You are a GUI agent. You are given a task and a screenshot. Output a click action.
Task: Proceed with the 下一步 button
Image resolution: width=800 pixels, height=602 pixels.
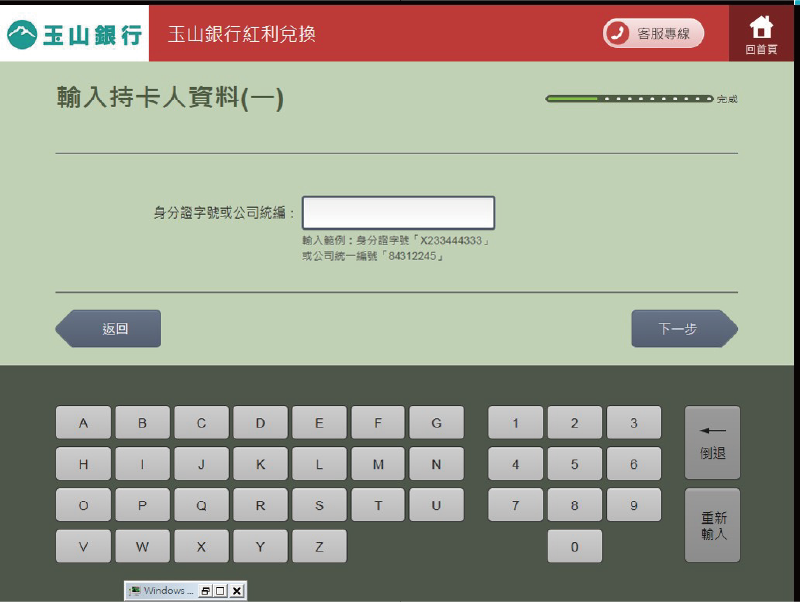tap(685, 329)
